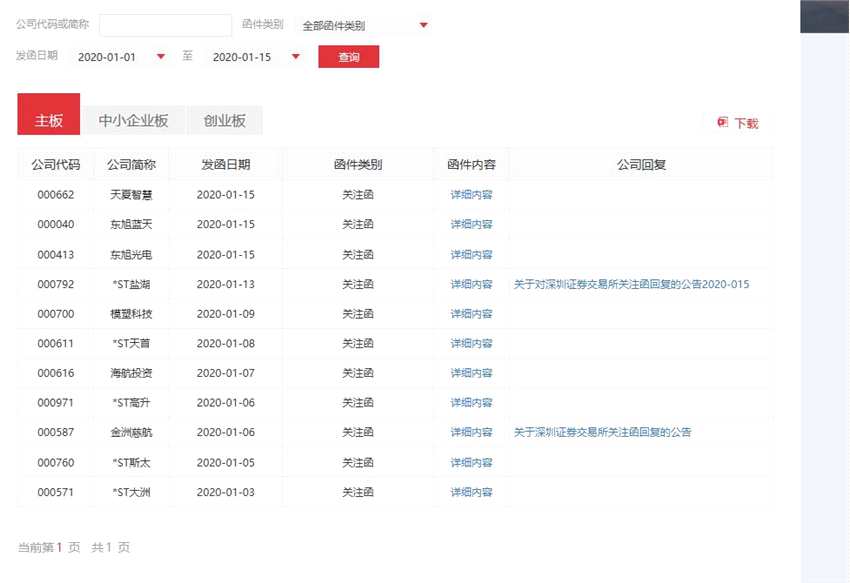This screenshot has width=850, height=583.
Task: Select company code 000413
Action: (x=55, y=254)
